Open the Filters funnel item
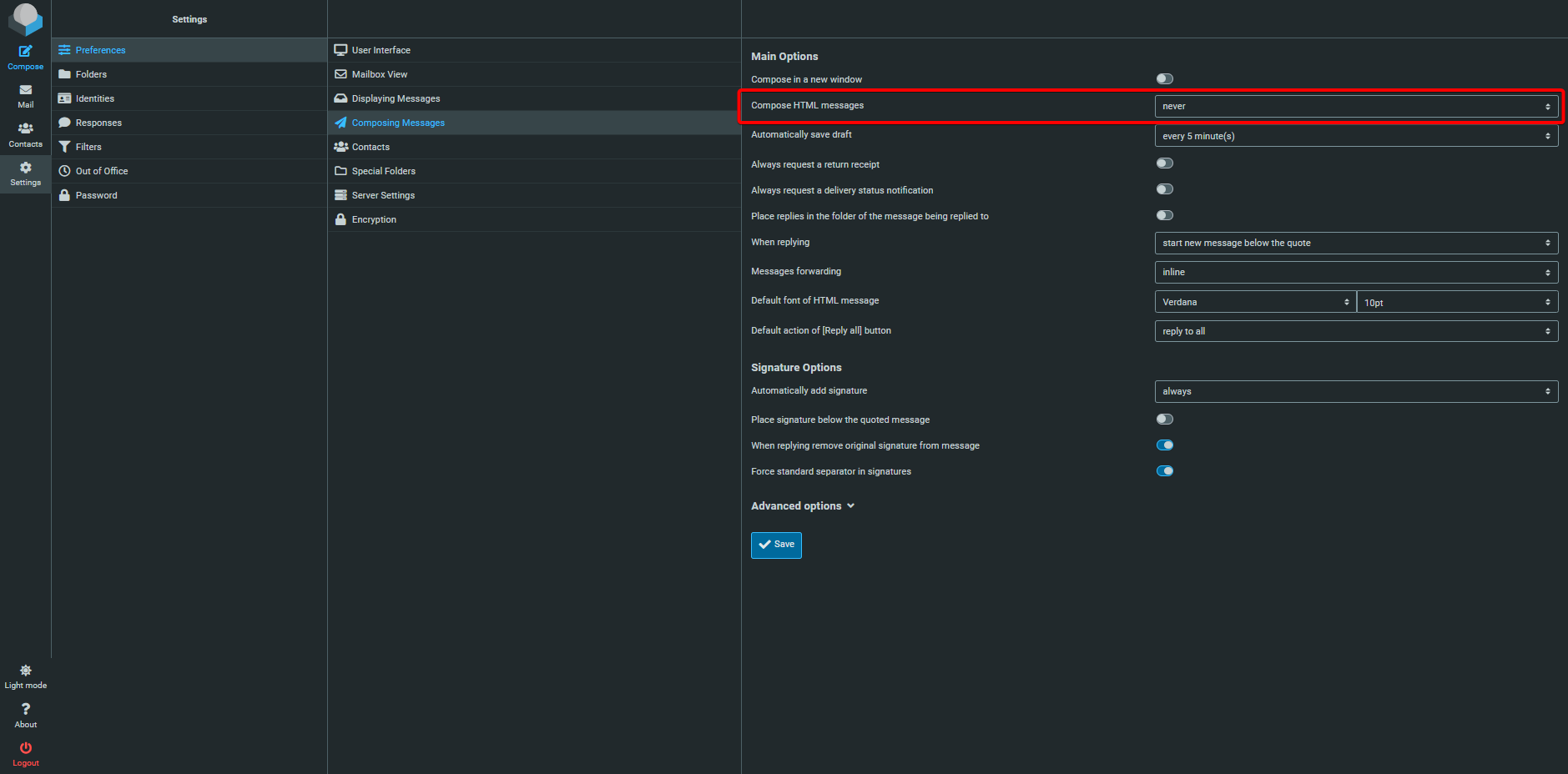This screenshot has width=1568, height=774. (x=88, y=147)
